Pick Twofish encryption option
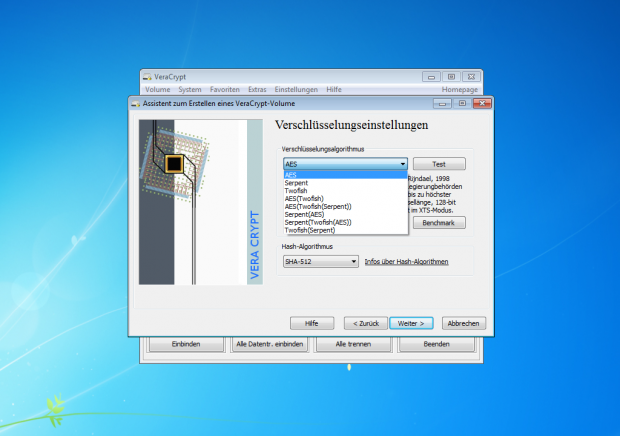 345,191
